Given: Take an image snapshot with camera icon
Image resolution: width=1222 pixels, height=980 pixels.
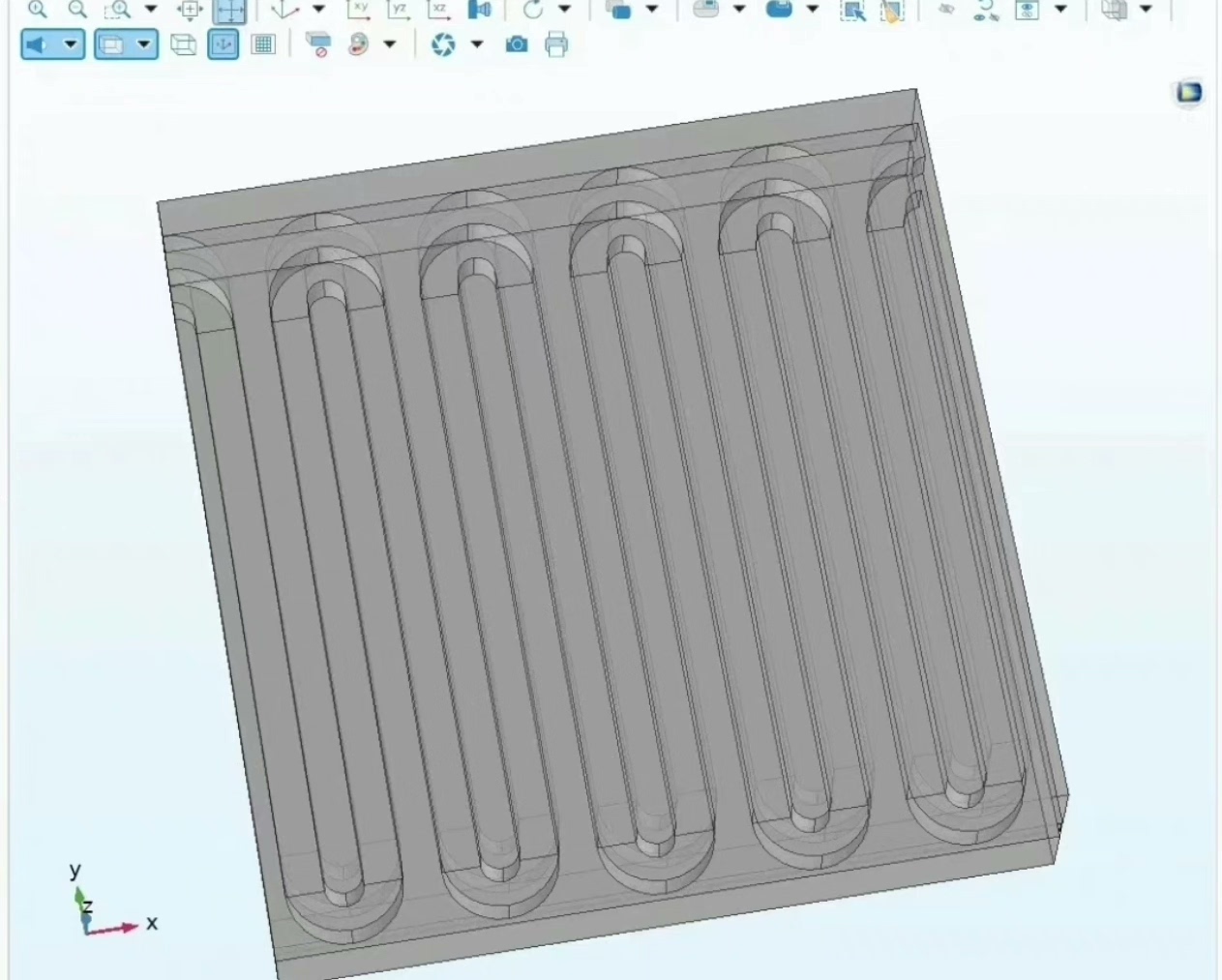Looking at the screenshot, I should [x=517, y=45].
